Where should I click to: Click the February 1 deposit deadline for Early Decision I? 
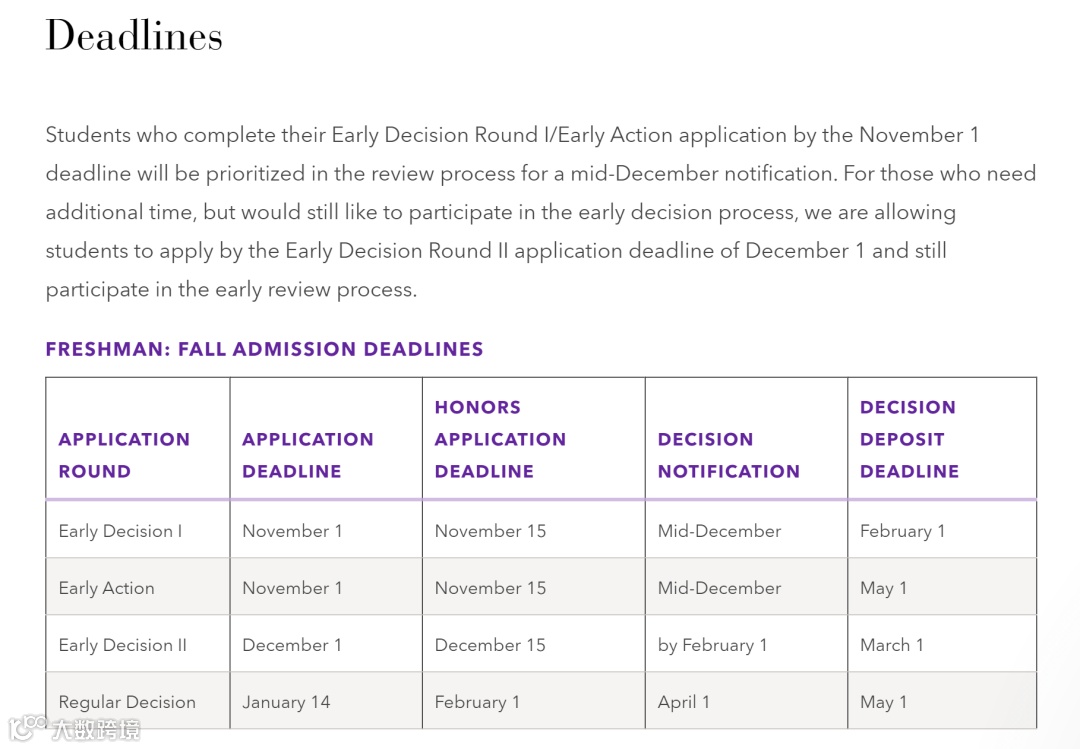pos(902,531)
